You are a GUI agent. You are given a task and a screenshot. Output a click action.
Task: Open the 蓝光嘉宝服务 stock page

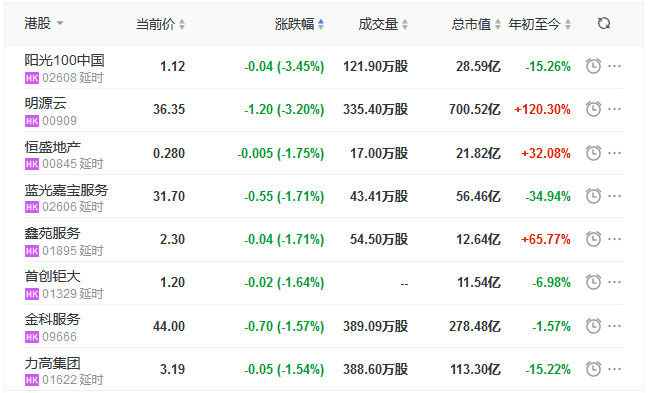[x=66, y=190]
